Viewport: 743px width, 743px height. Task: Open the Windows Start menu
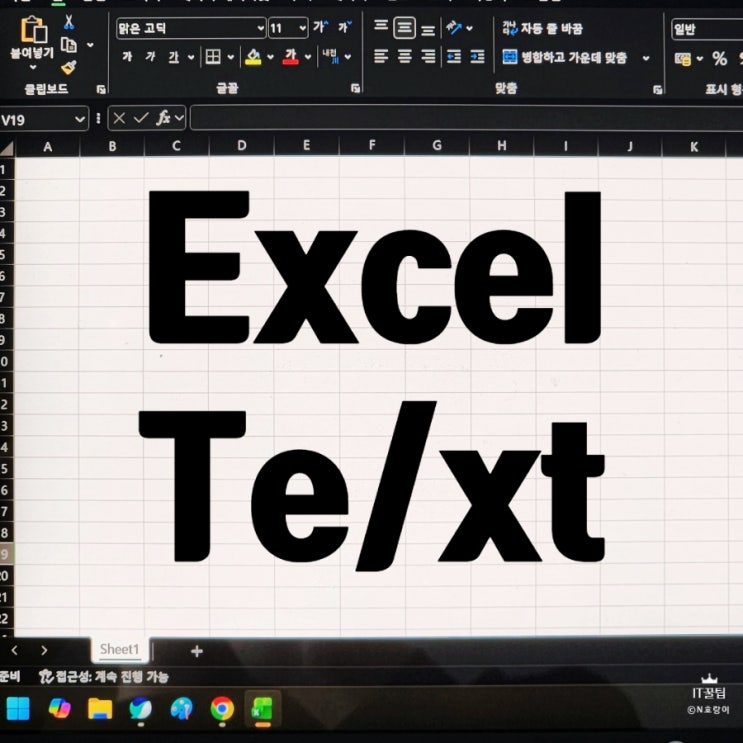(18, 709)
